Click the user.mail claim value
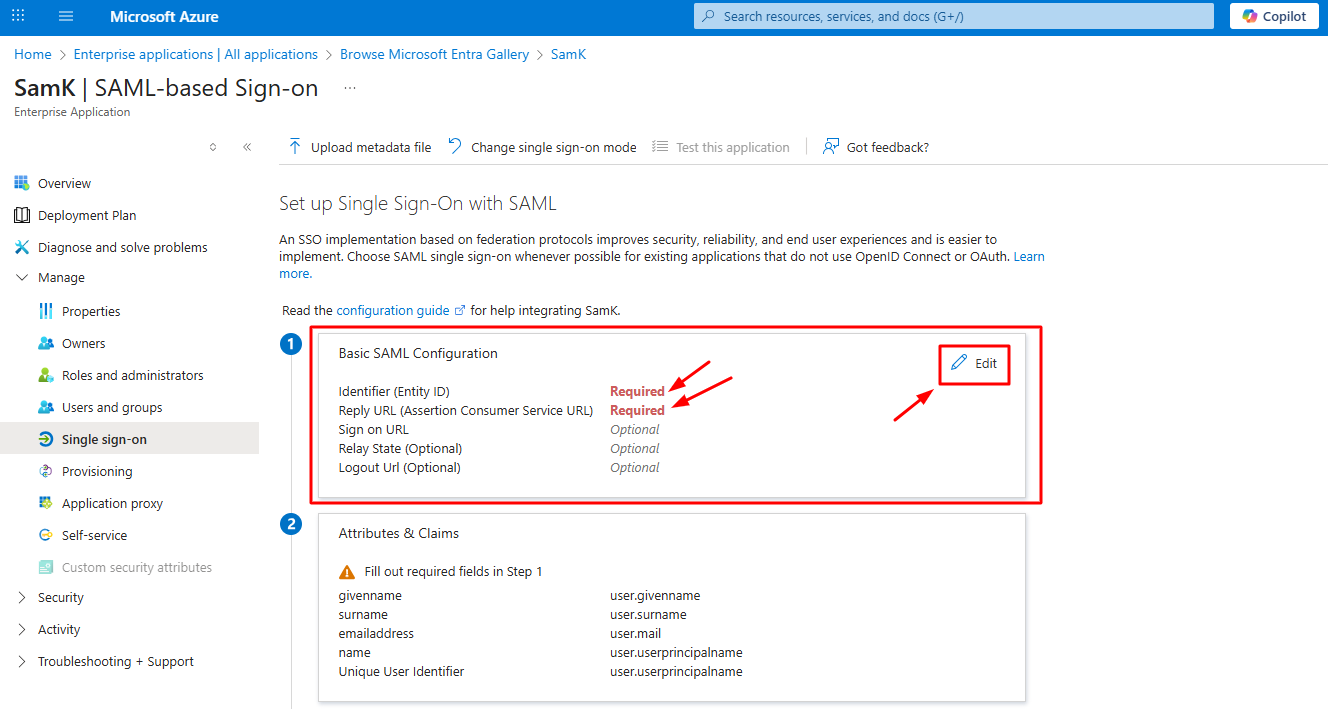 [x=636, y=633]
